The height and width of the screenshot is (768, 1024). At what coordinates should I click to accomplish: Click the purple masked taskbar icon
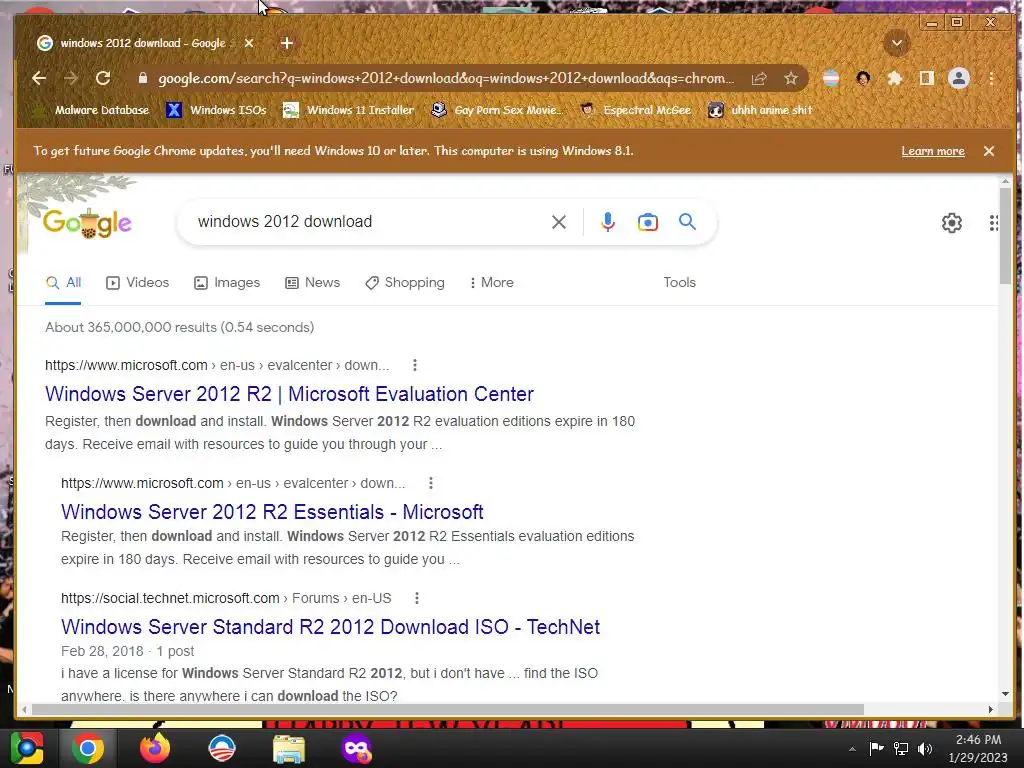[x=356, y=748]
